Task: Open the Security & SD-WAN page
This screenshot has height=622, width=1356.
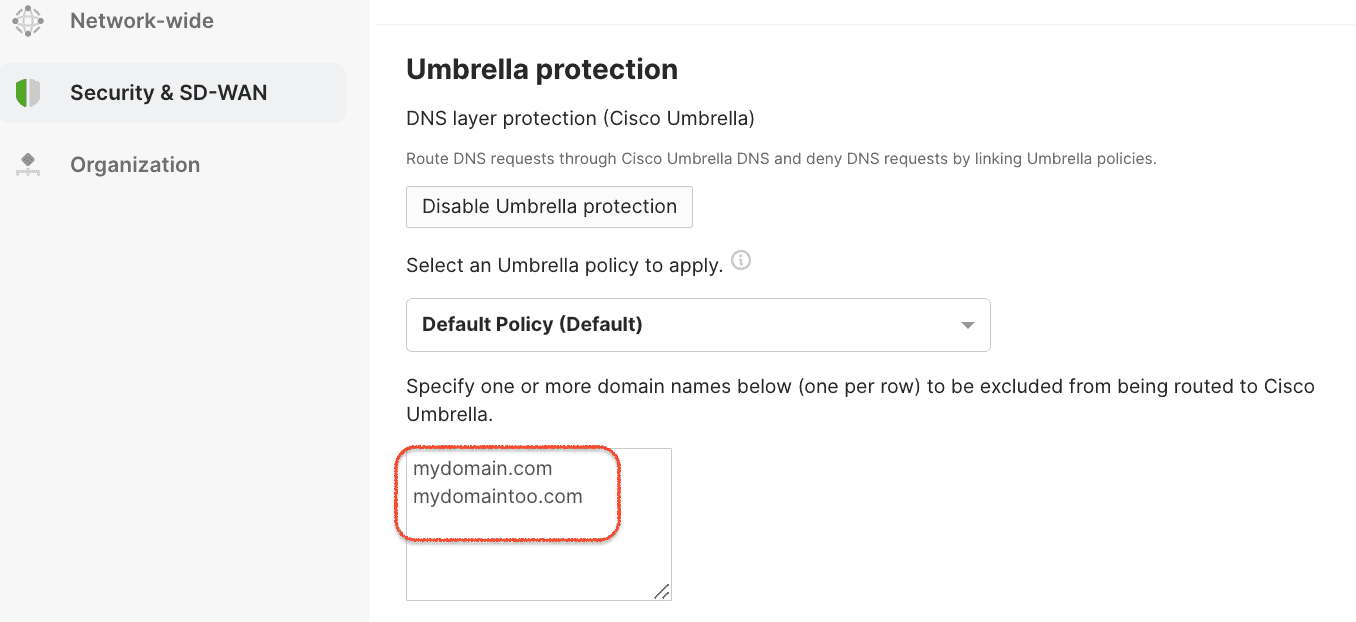Action: coord(167,92)
